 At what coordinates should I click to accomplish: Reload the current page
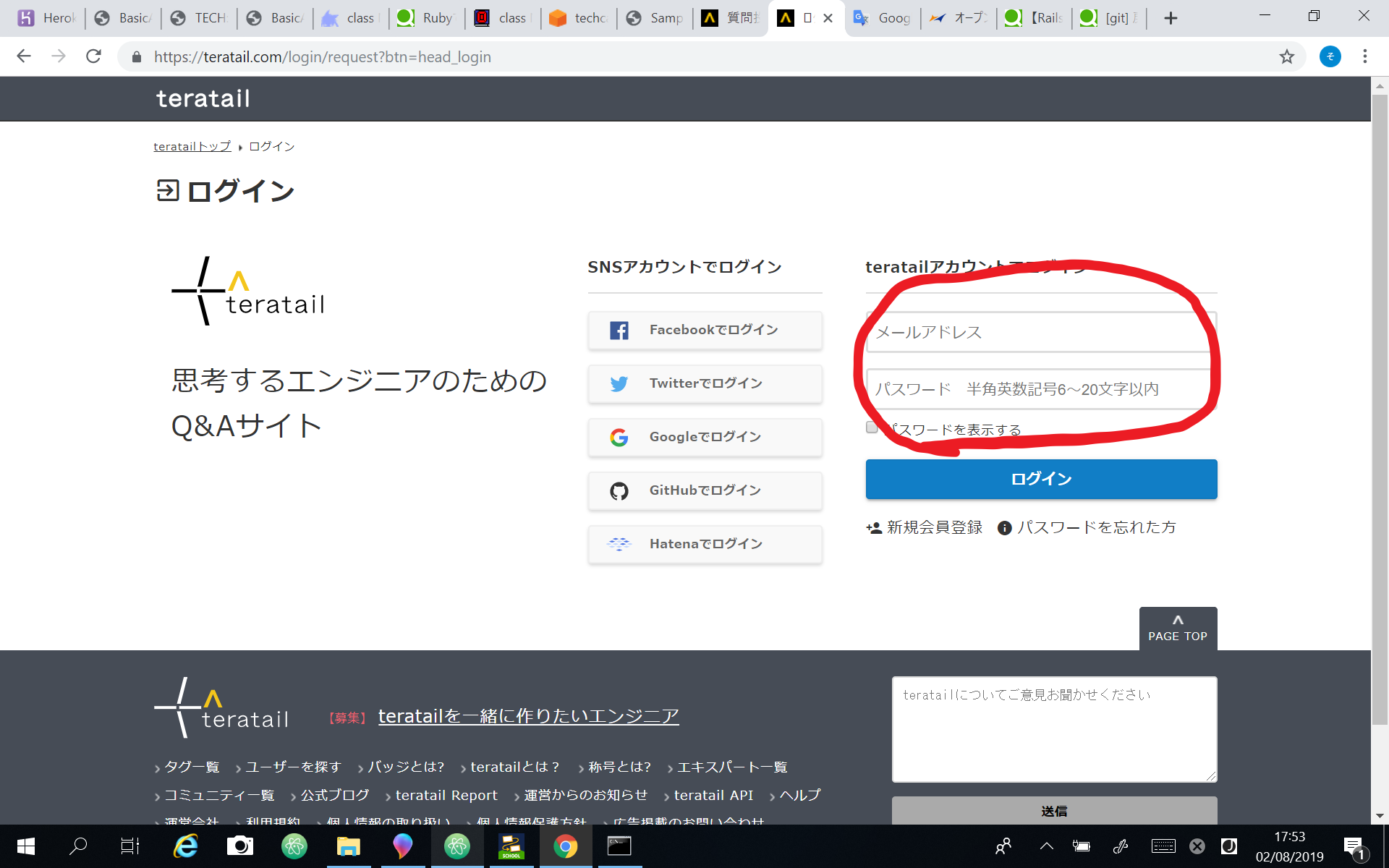click(93, 56)
